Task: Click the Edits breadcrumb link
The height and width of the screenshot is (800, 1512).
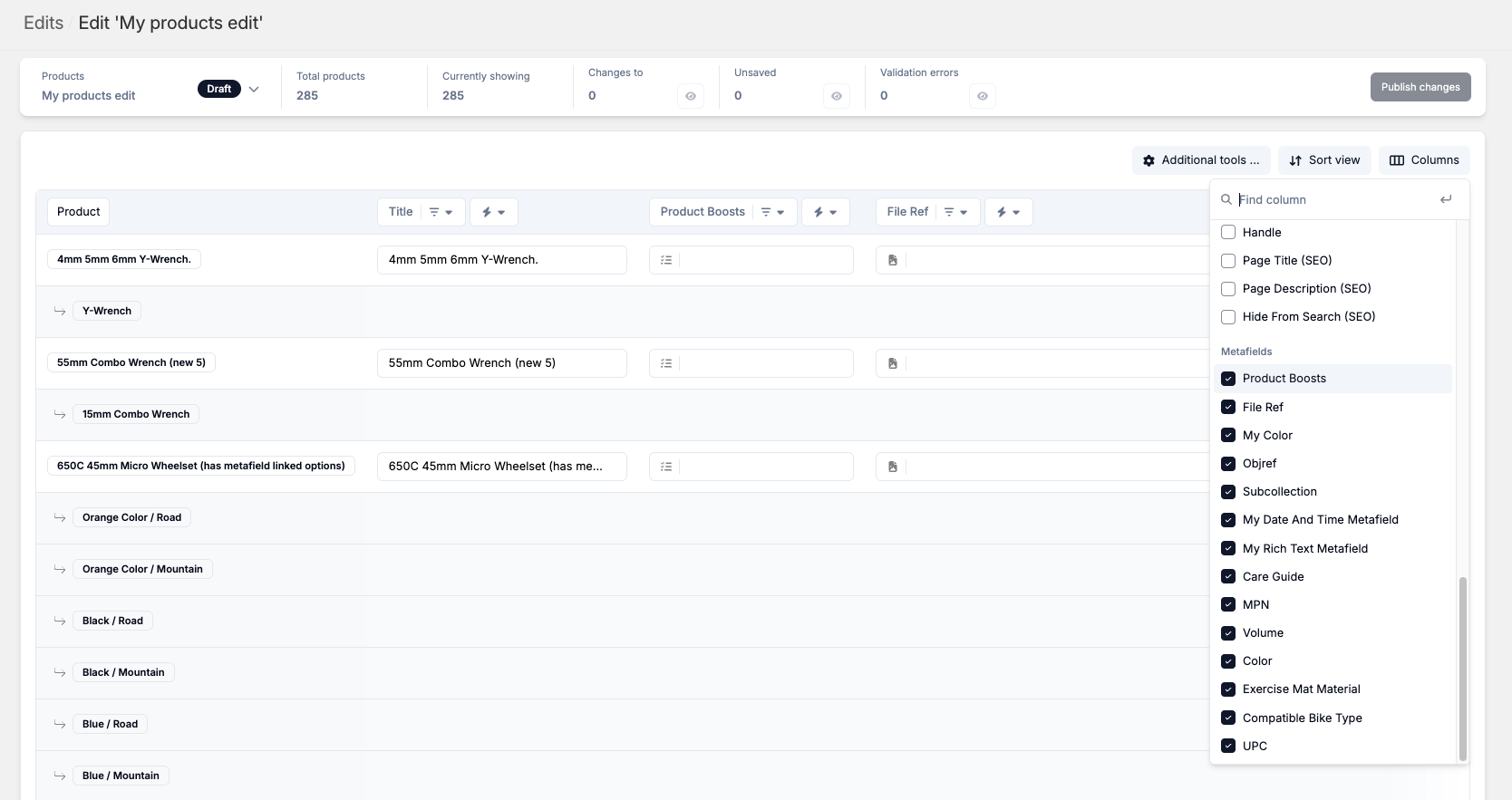Action: tap(44, 23)
